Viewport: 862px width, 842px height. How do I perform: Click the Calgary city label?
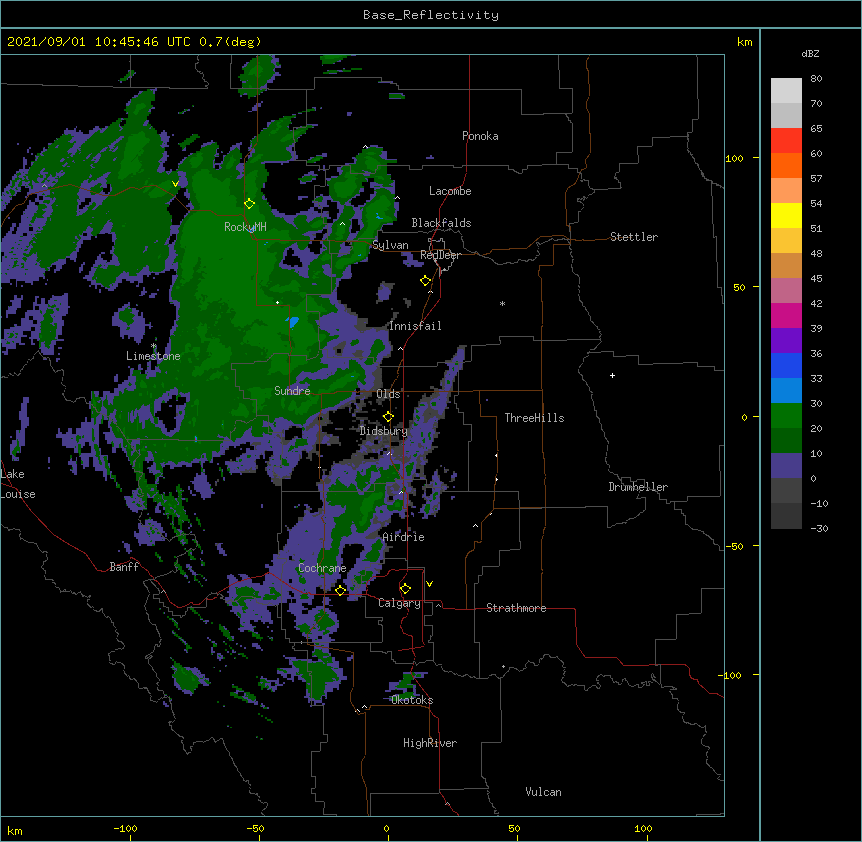point(399,603)
